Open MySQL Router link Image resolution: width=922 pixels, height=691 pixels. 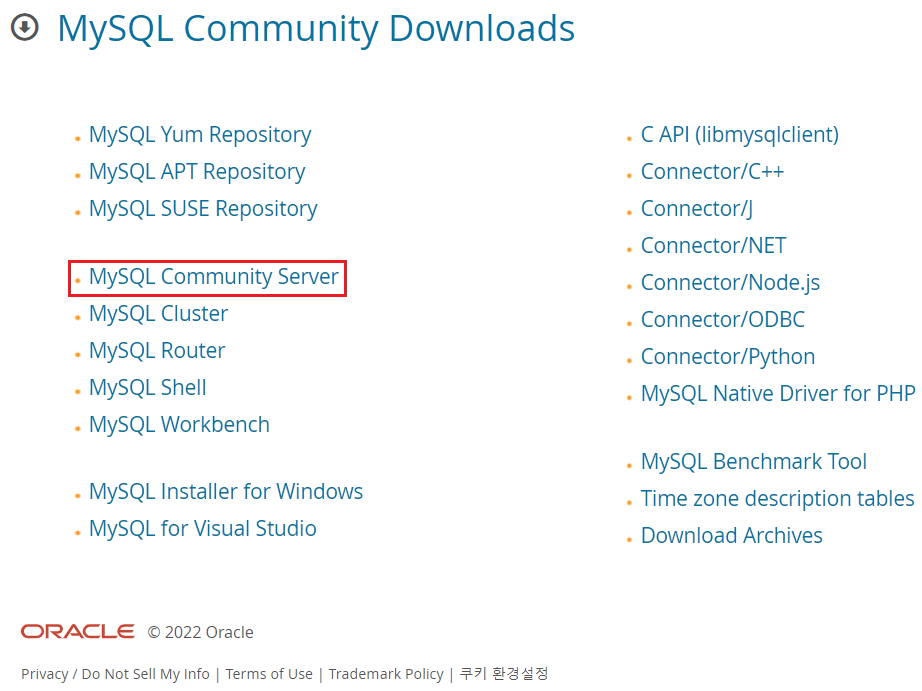tap(157, 350)
